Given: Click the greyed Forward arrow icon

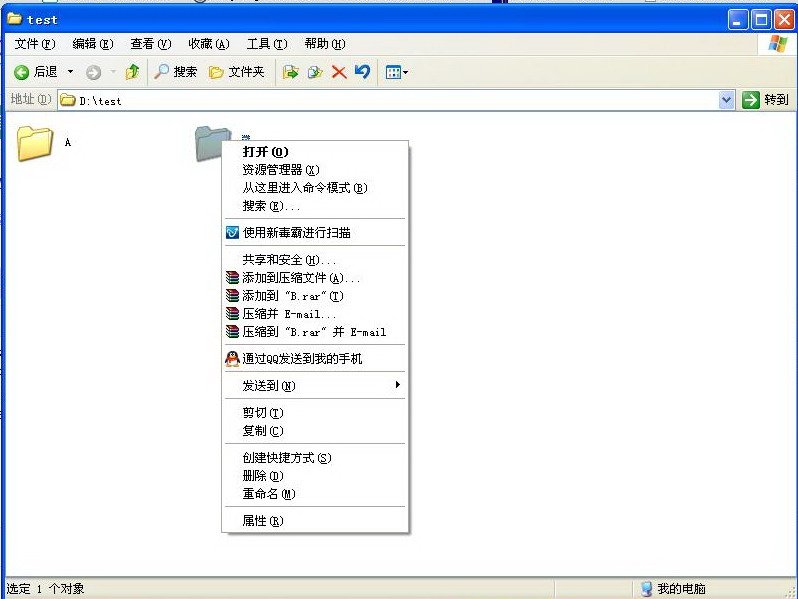Looking at the screenshot, I should tap(93, 72).
